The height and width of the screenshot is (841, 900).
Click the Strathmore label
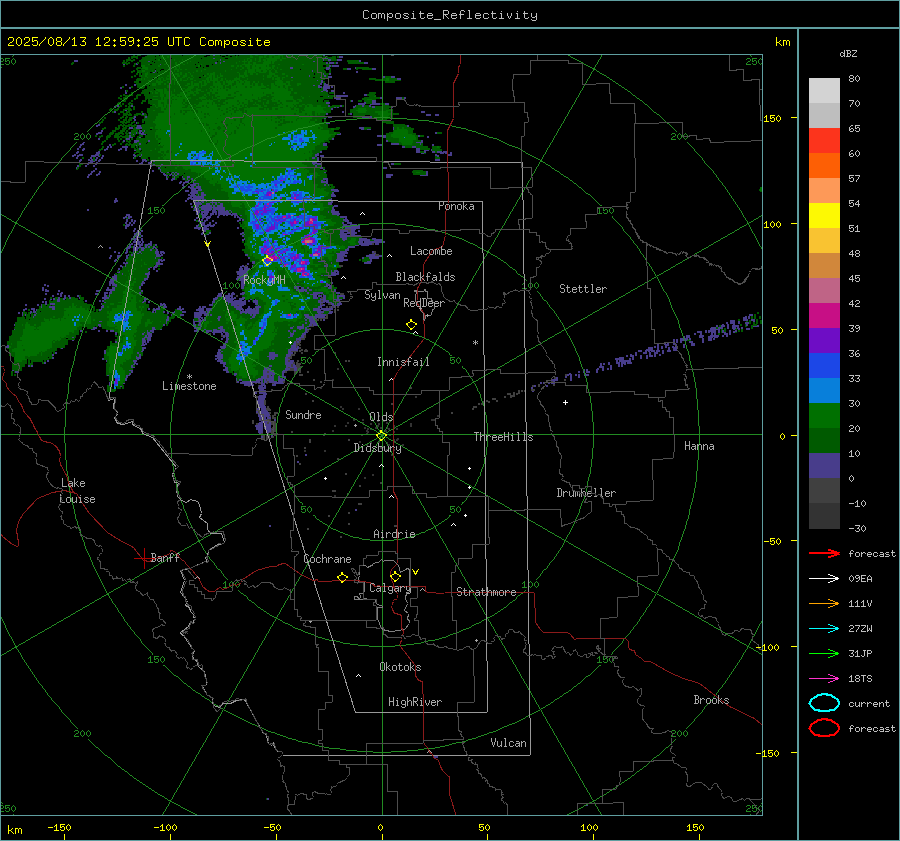[x=486, y=592]
